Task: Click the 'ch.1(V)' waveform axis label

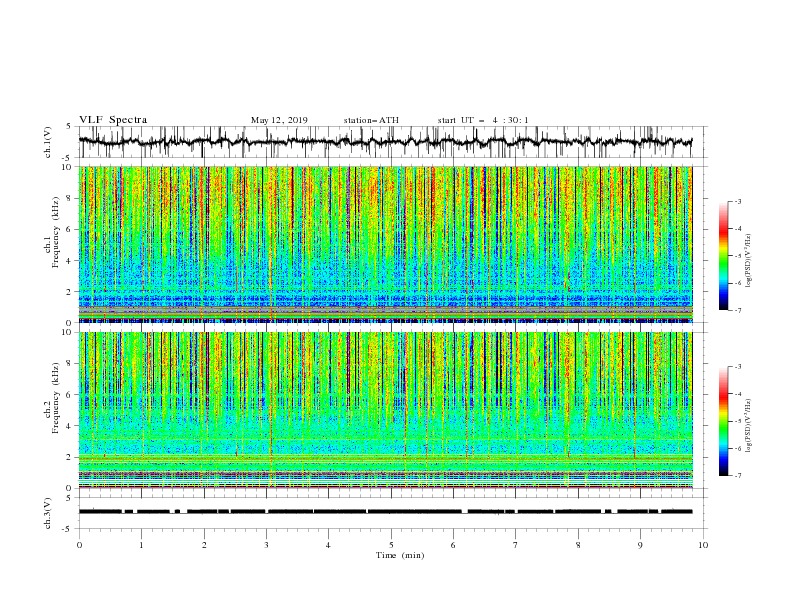Action: (48, 142)
